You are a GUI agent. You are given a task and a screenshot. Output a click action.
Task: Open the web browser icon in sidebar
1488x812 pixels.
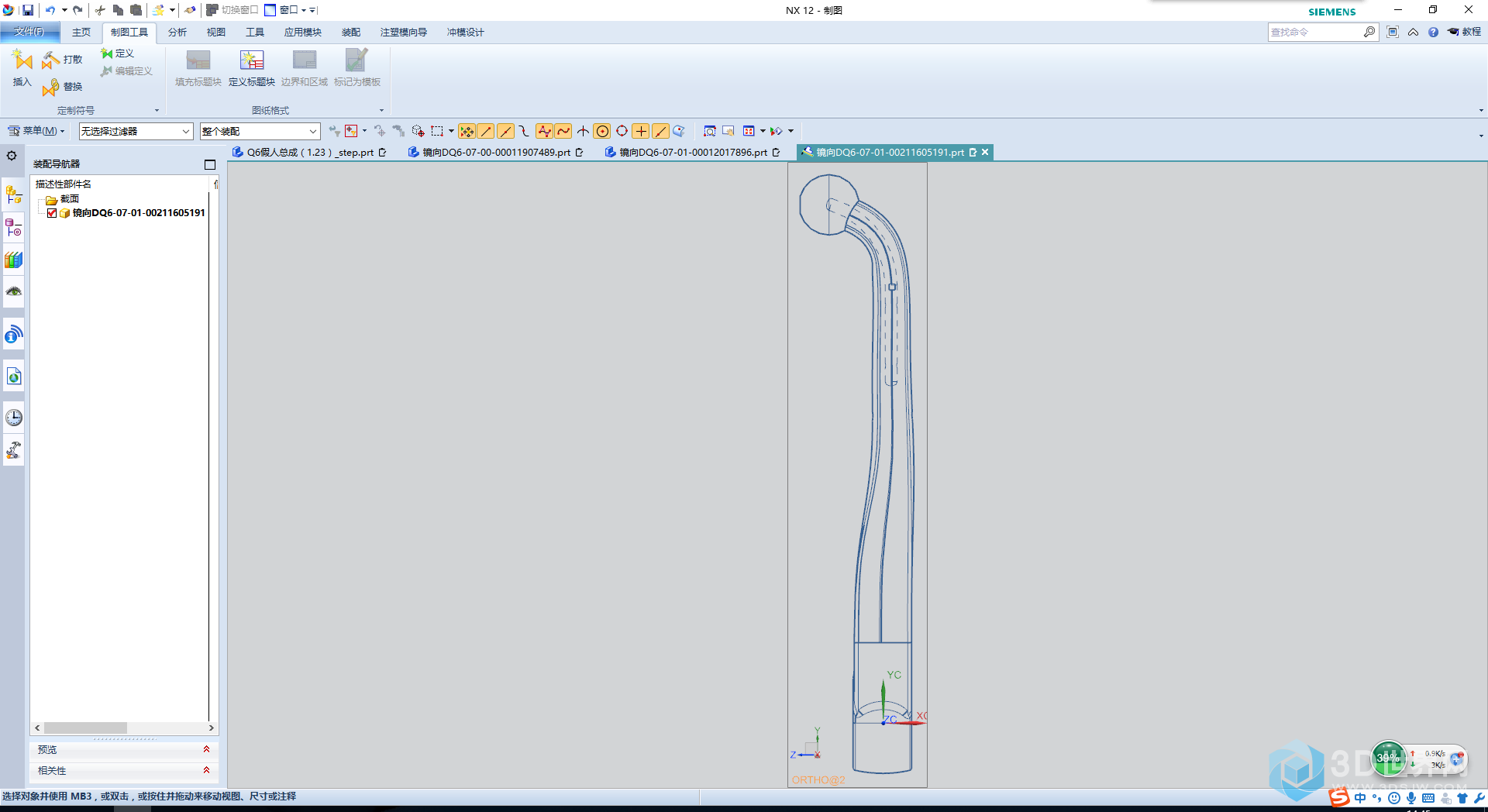coord(14,377)
